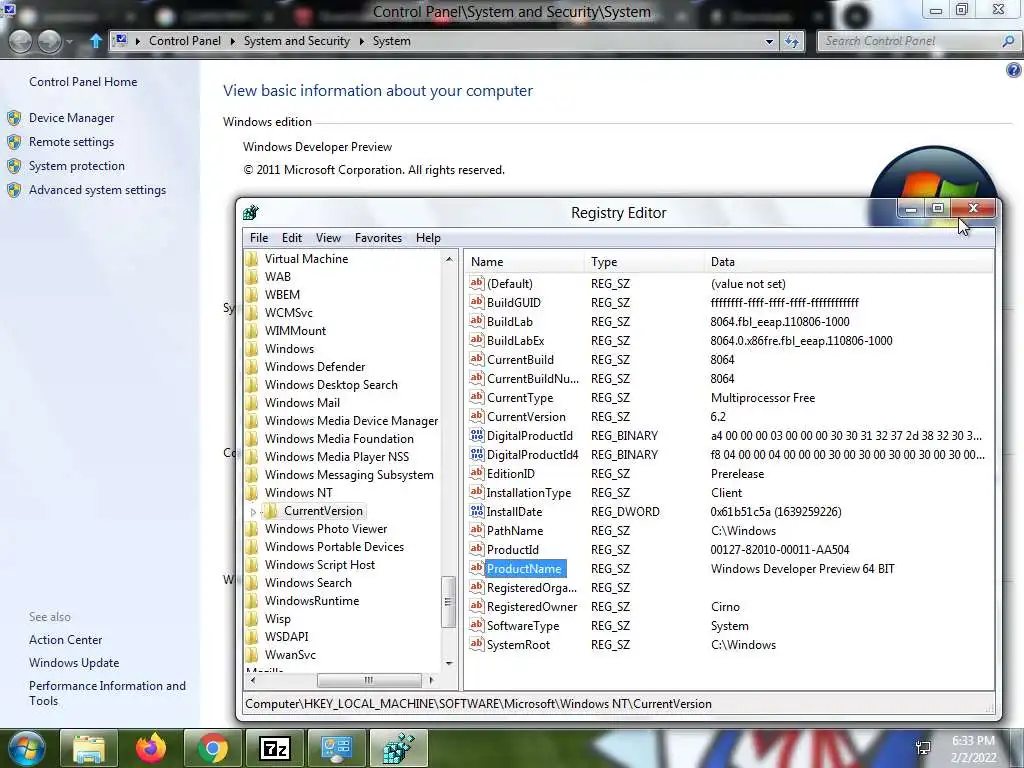This screenshot has width=1024, height=768.
Task: Open the Registry Editor File menu
Action: pos(259,238)
